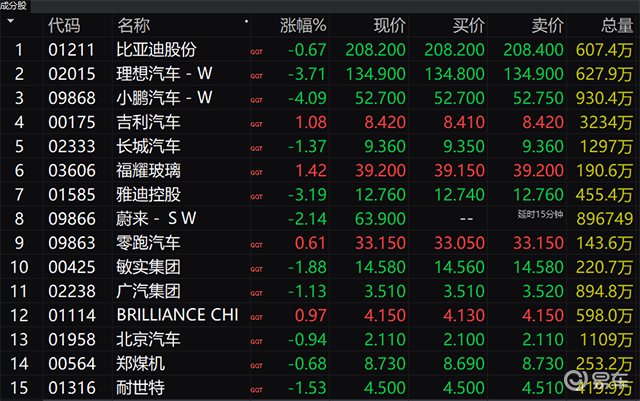Click the -4.09 change percentage value

pyautogui.click(x=307, y=98)
